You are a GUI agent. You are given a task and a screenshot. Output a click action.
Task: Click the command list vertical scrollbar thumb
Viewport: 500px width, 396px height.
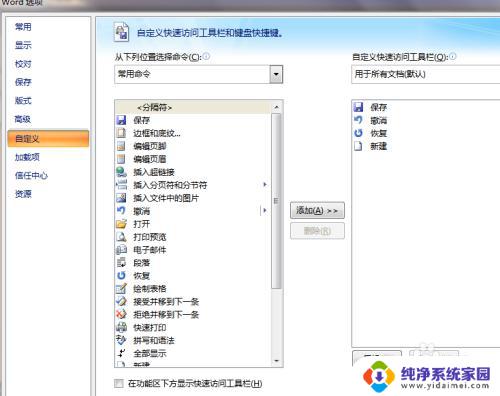(276, 201)
